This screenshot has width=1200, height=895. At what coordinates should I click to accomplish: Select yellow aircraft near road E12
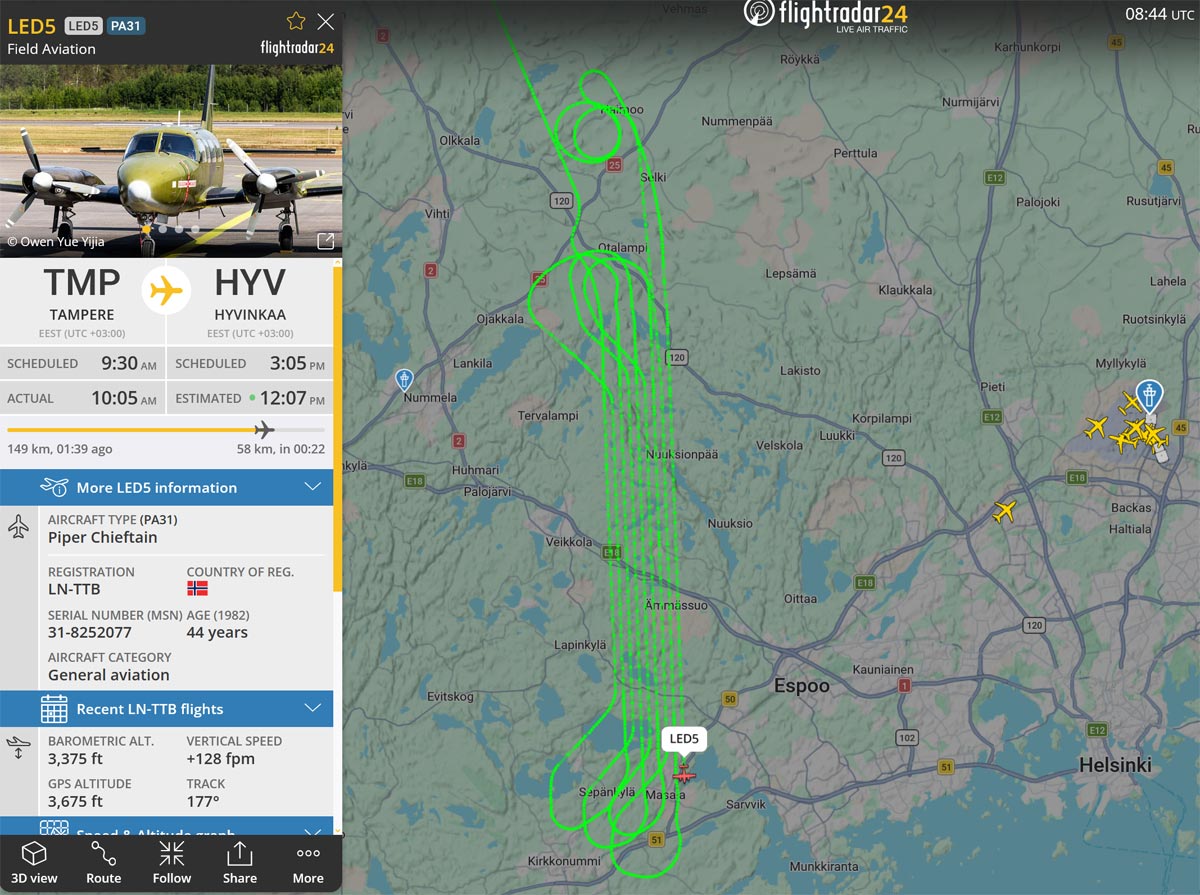tap(1004, 512)
